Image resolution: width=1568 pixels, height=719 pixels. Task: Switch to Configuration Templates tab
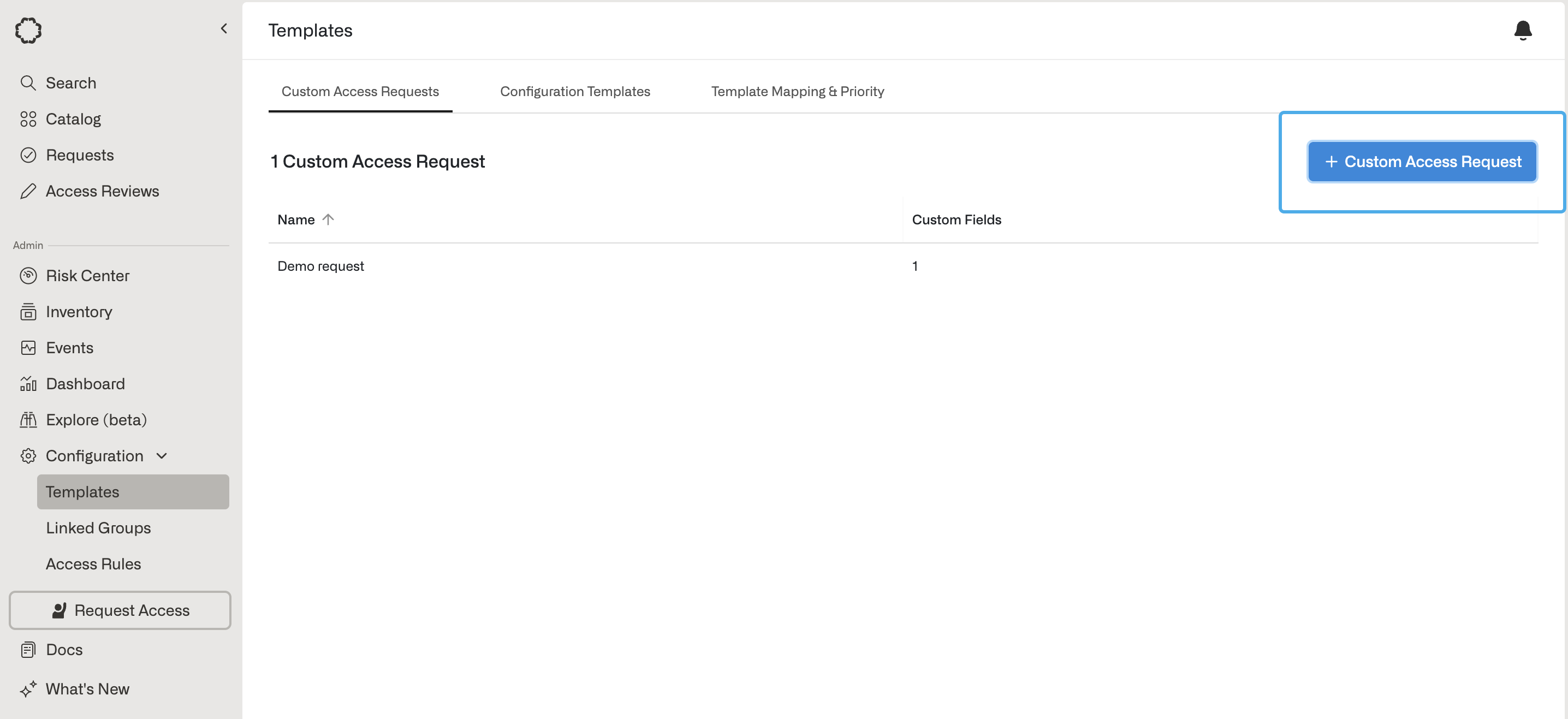574,91
